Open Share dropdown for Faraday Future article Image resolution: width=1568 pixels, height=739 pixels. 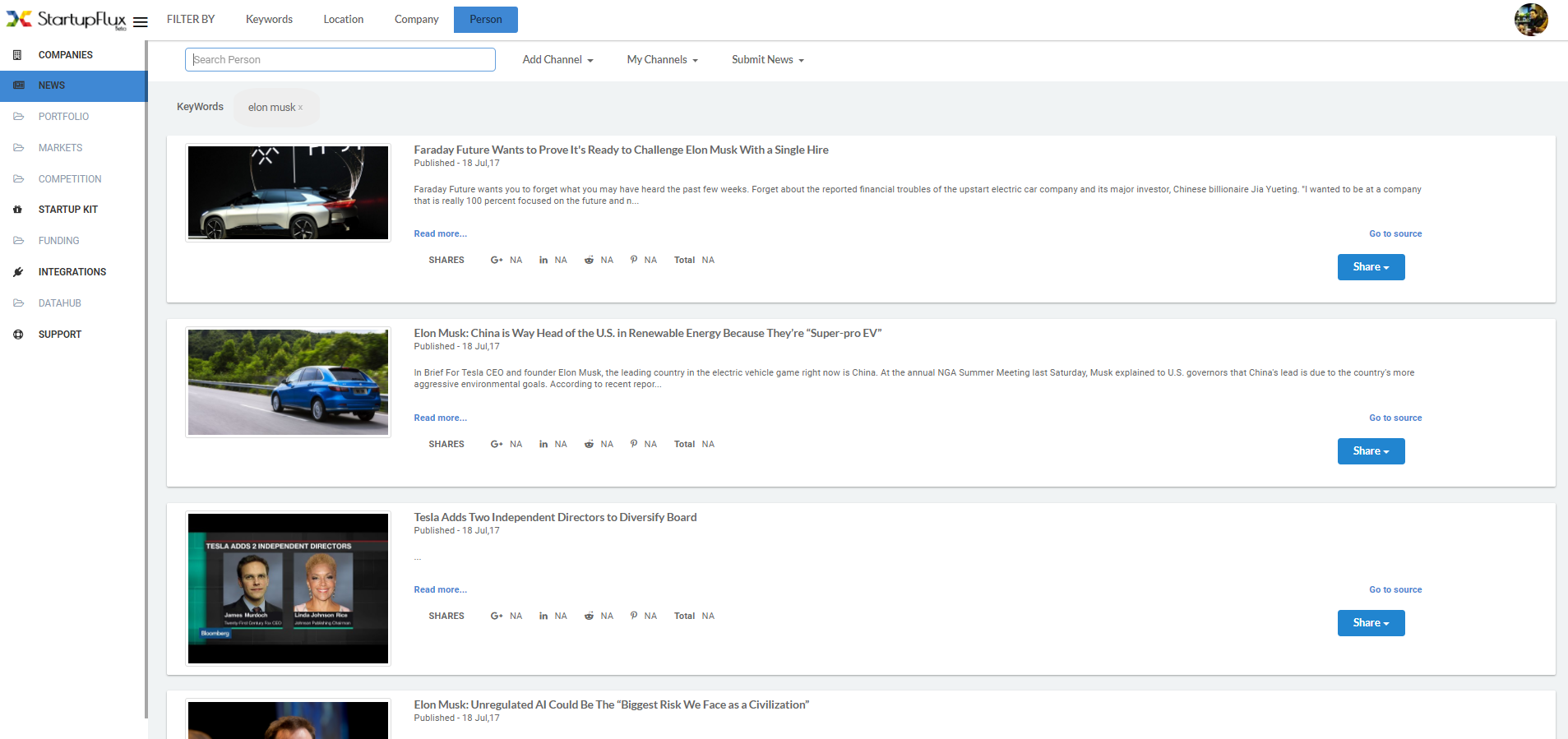(1371, 267)
